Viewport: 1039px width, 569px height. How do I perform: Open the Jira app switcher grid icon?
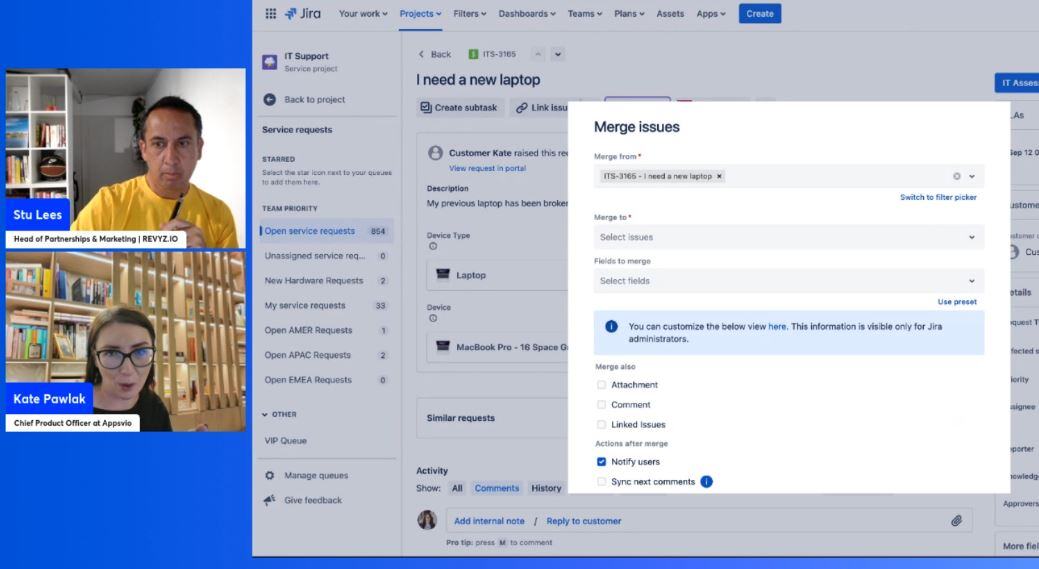[270, 14]
